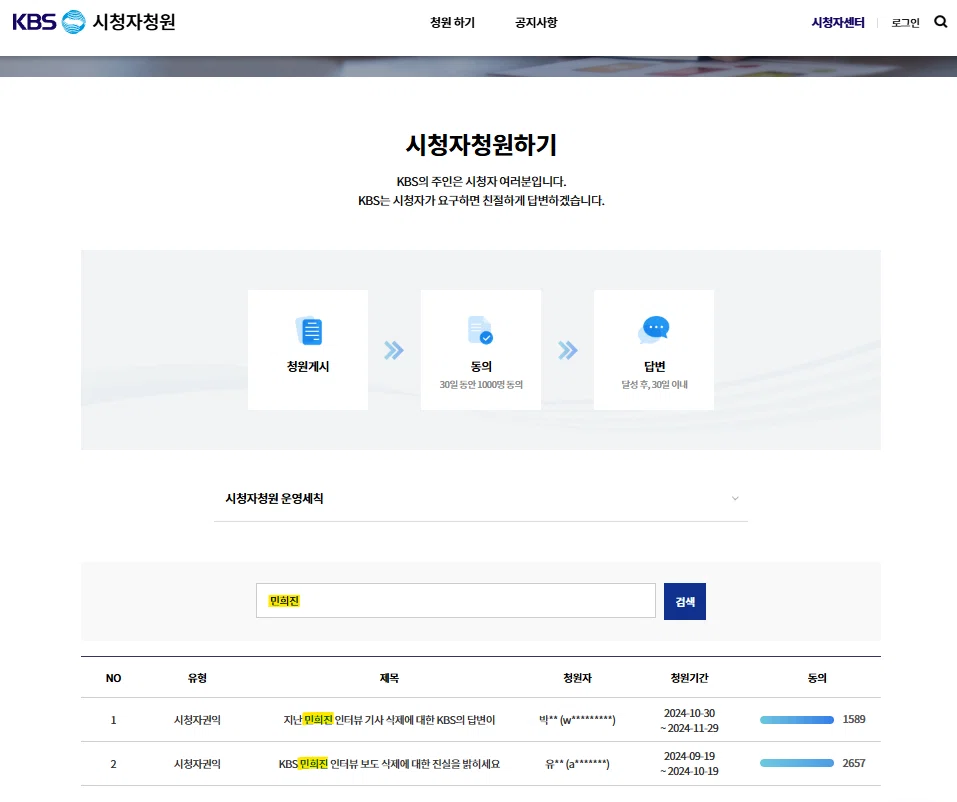Click the 답변 speech bubble icon

654,330
